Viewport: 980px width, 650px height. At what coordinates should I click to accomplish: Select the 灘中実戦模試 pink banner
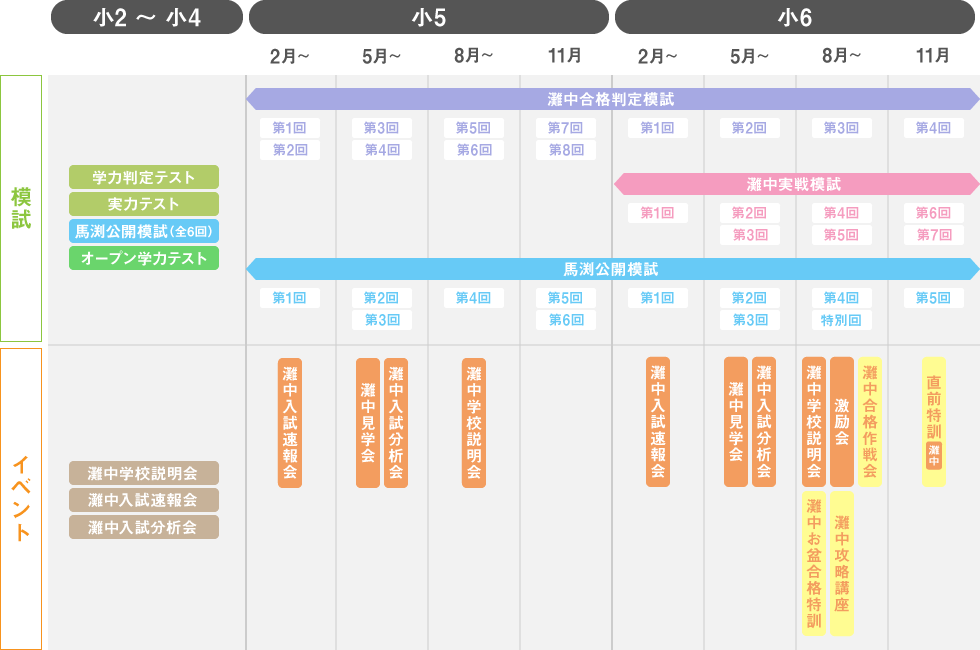tap(795, 184)
